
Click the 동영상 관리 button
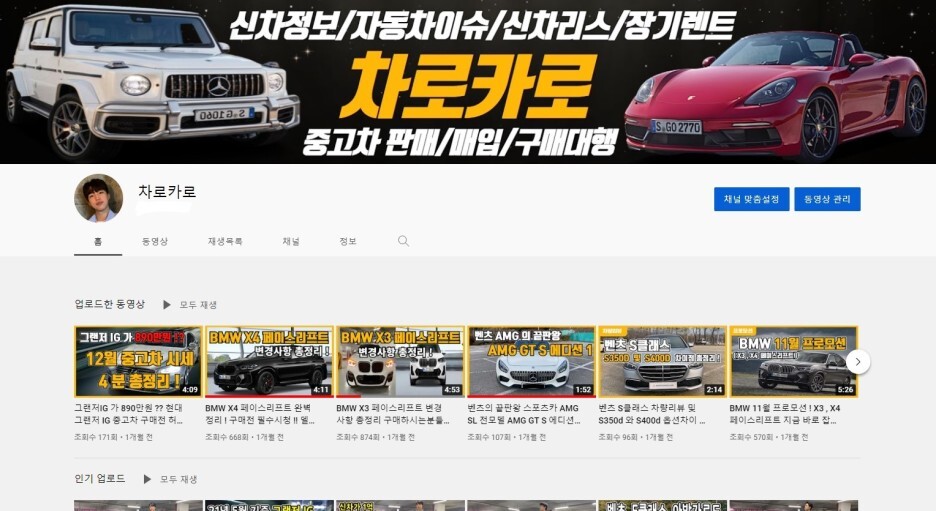pos(827,199)
